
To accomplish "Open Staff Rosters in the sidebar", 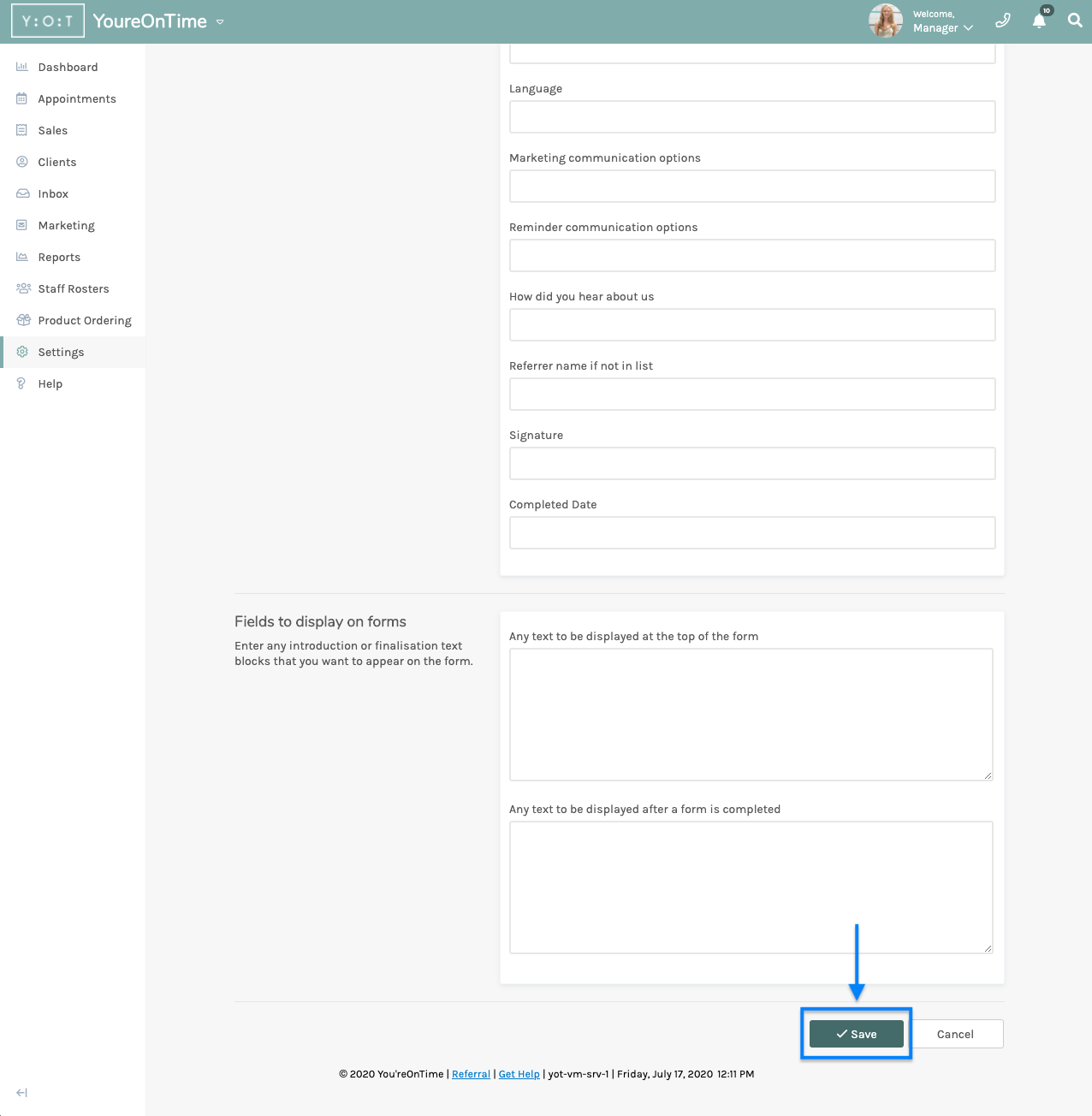I will 74,288.
